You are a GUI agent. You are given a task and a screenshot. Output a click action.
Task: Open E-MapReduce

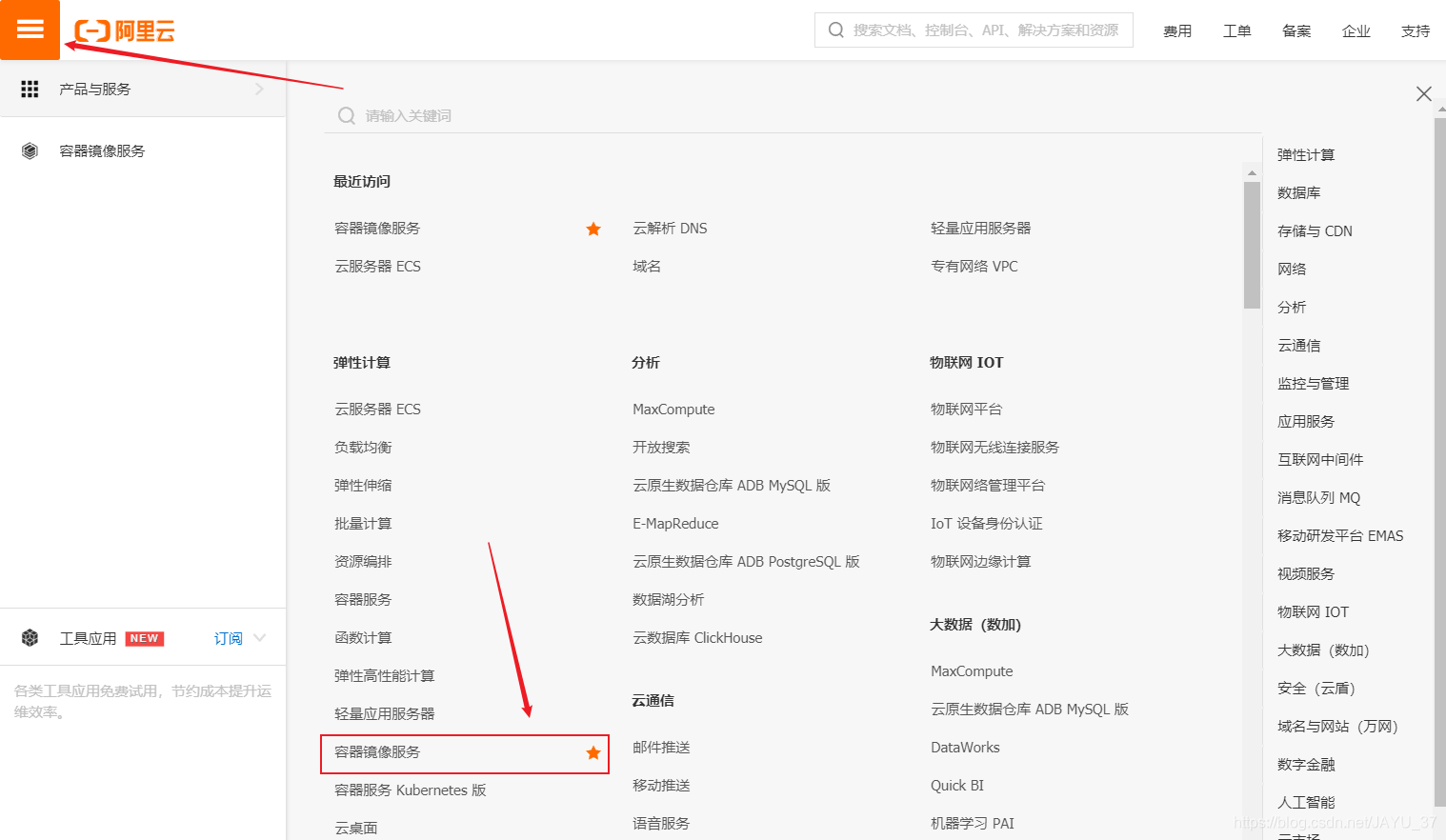(x=675, y=524)
